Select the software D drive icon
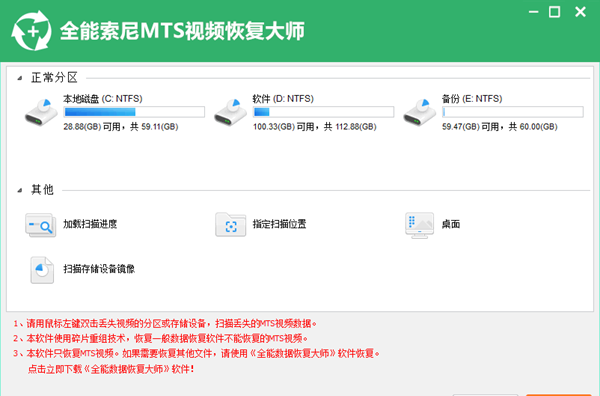The width and height of the screenshot is (600, 396). click(x=230, y=112)
